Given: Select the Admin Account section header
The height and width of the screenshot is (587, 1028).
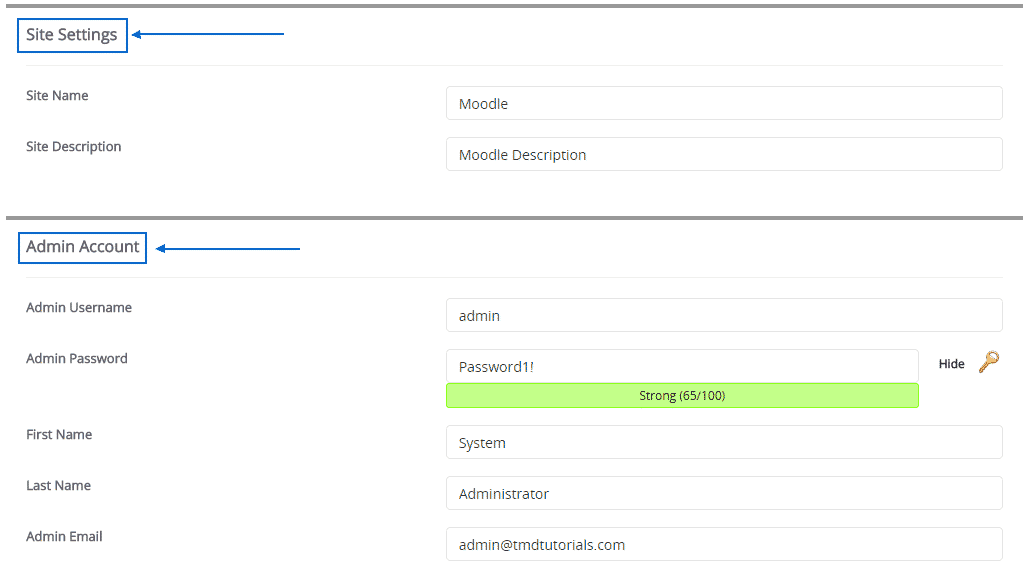Looking at the screenshot, I should click(82, 247).
